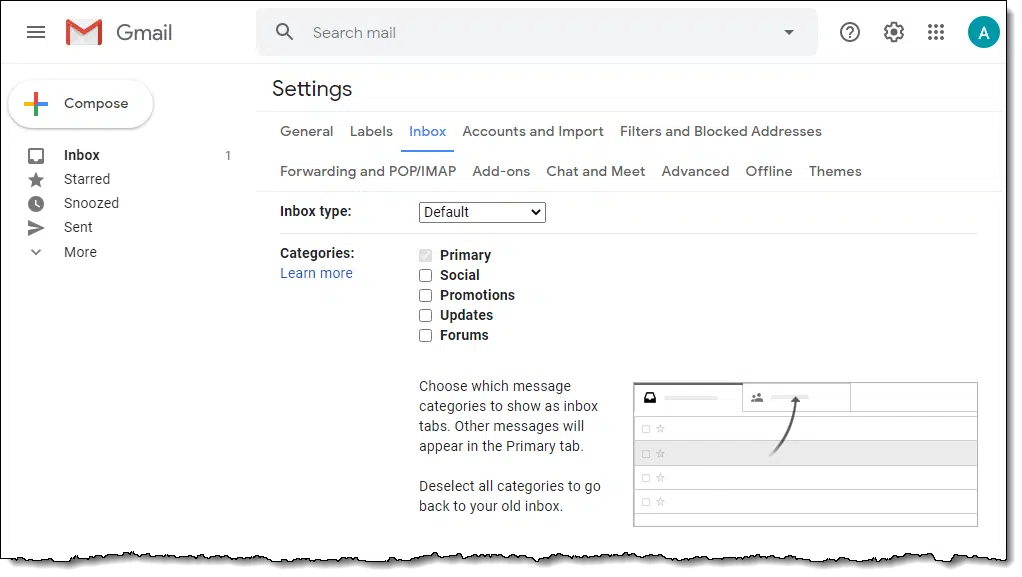
Task: Show search options dropdown arrow
Action: coord(789,32)
